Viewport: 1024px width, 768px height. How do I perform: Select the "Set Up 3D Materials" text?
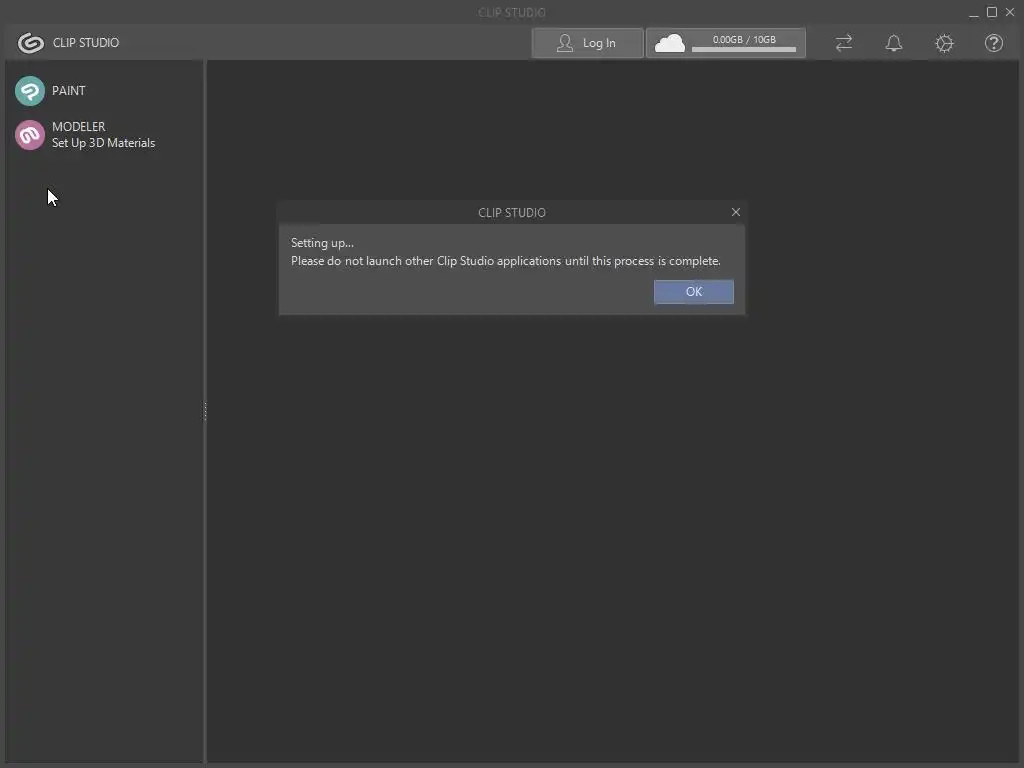103,143
